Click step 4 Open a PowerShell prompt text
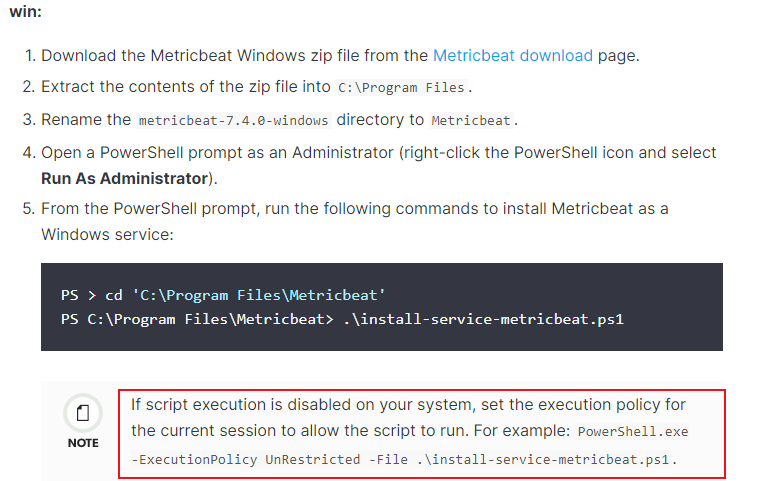 click(x=379, y=165)
